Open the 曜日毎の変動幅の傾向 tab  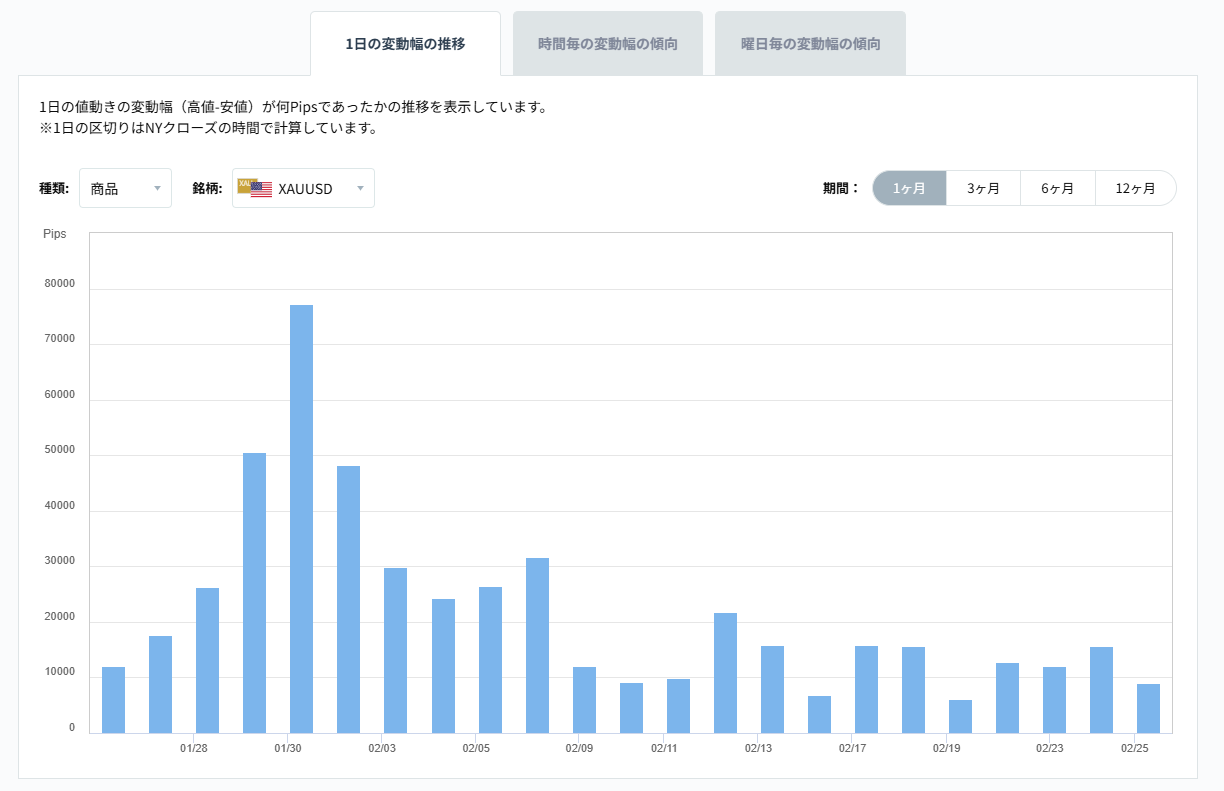tap(809, 42)
